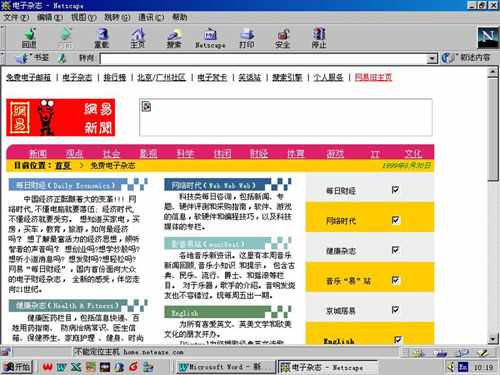
Task: Toggle the 网络时代 subscription checkbox
Action: click(x=395, y=220)
